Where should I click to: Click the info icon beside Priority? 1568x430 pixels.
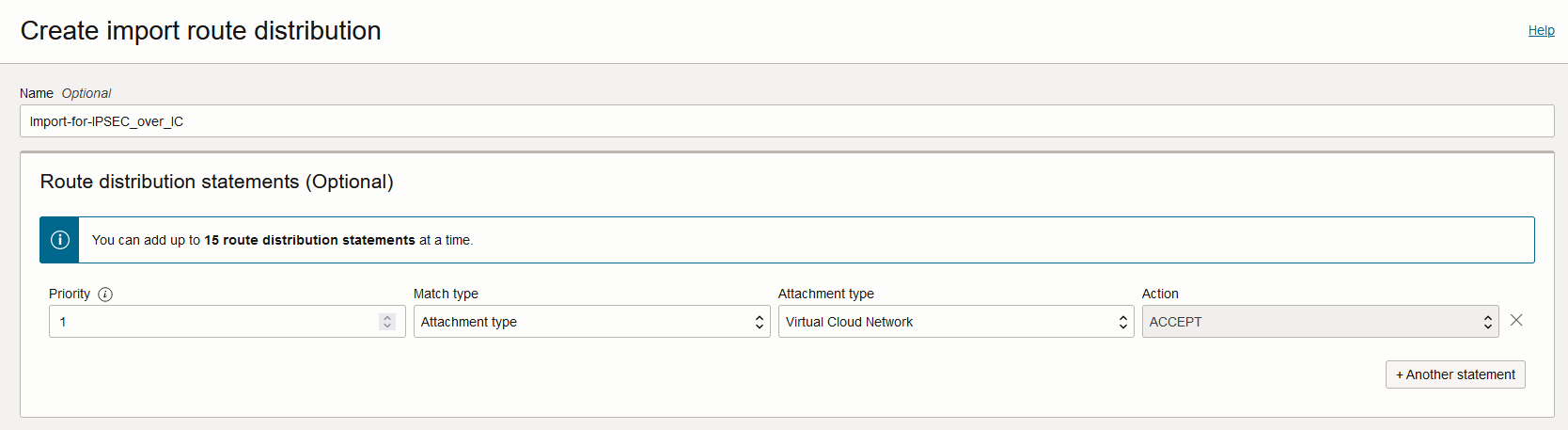pyautogui.click(x=105, y=295)
